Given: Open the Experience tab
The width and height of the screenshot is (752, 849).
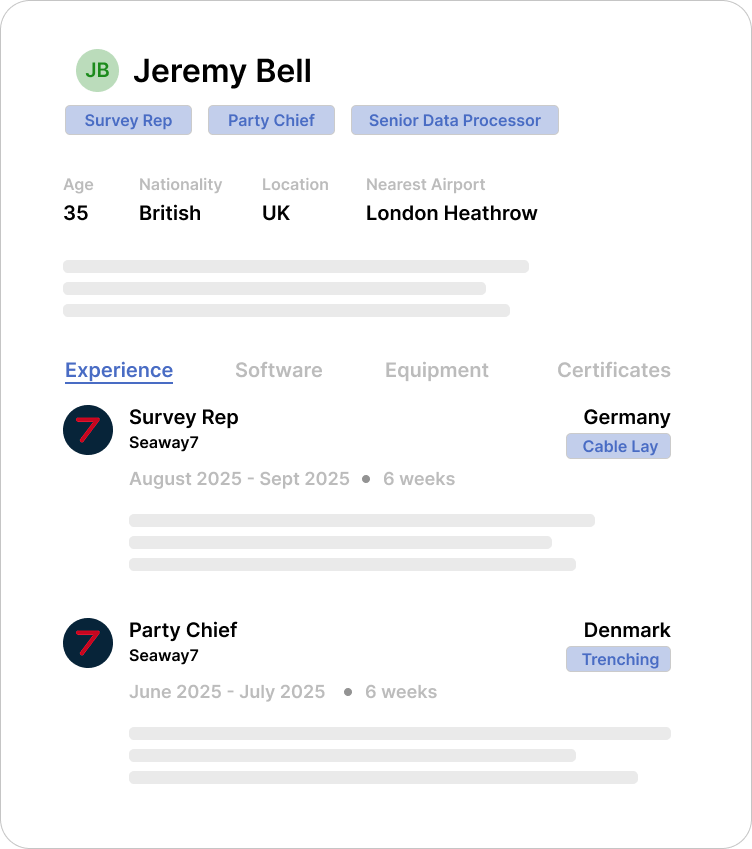Looking at the screenshot, I should pyautogui.click(x=119, y=370).
